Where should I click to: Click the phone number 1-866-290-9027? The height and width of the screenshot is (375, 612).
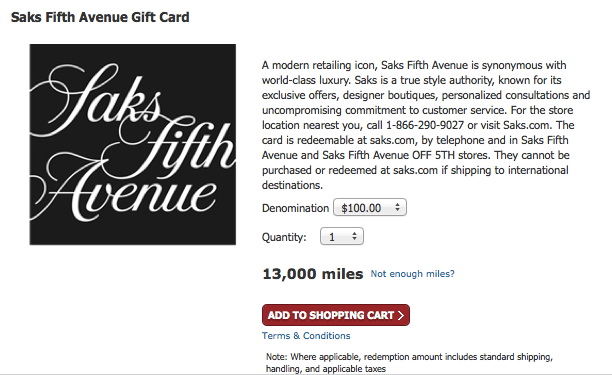425,125
